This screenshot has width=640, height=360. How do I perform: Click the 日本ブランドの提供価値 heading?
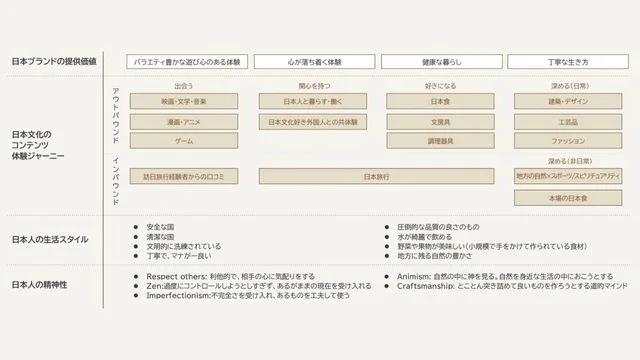(54, 62)
